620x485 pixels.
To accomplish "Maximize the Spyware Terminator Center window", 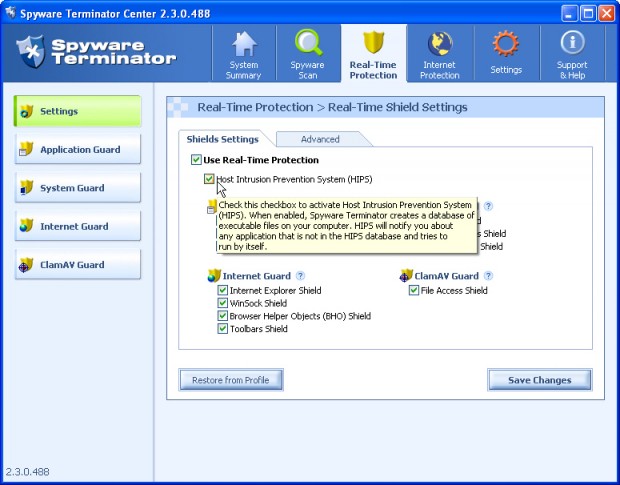I will tap(588, 14).
